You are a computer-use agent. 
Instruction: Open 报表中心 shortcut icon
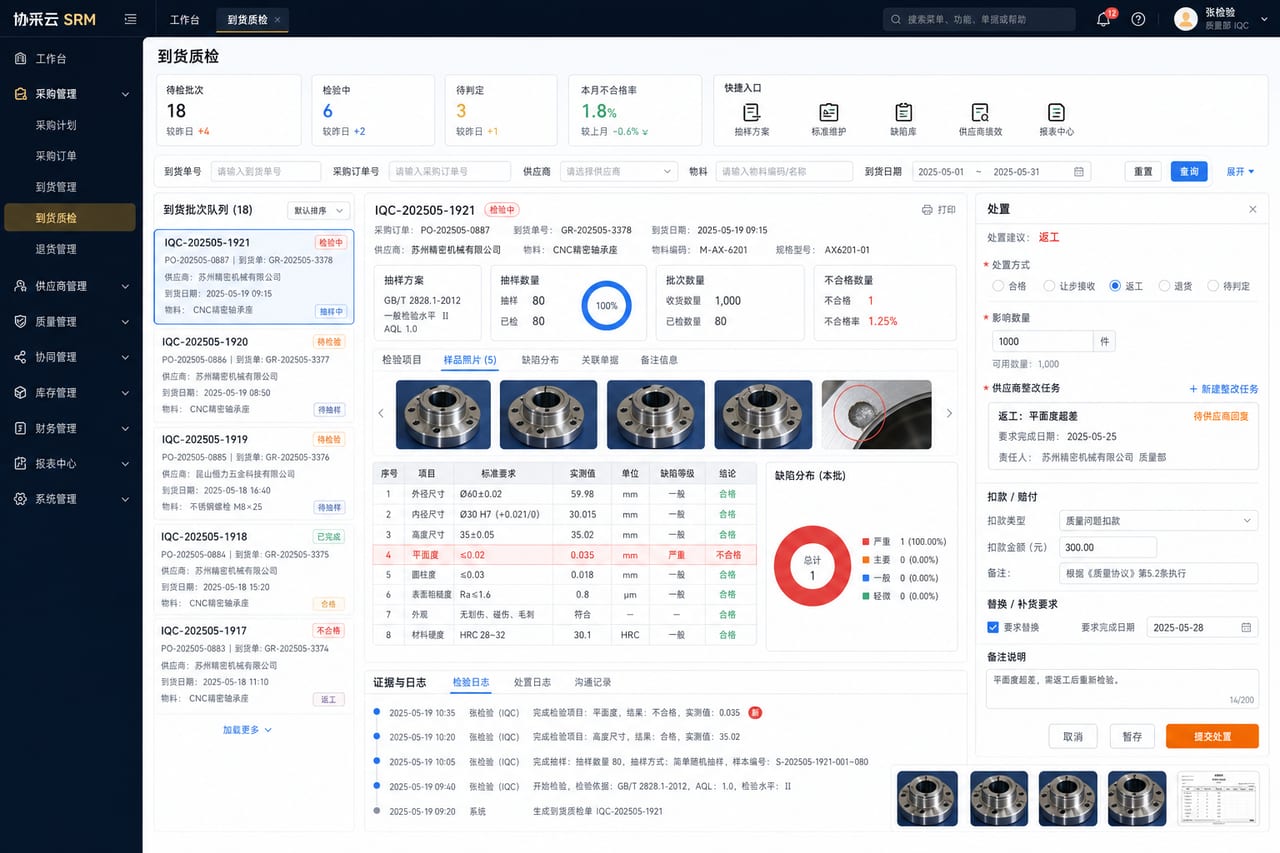(x=1056, y=113)
